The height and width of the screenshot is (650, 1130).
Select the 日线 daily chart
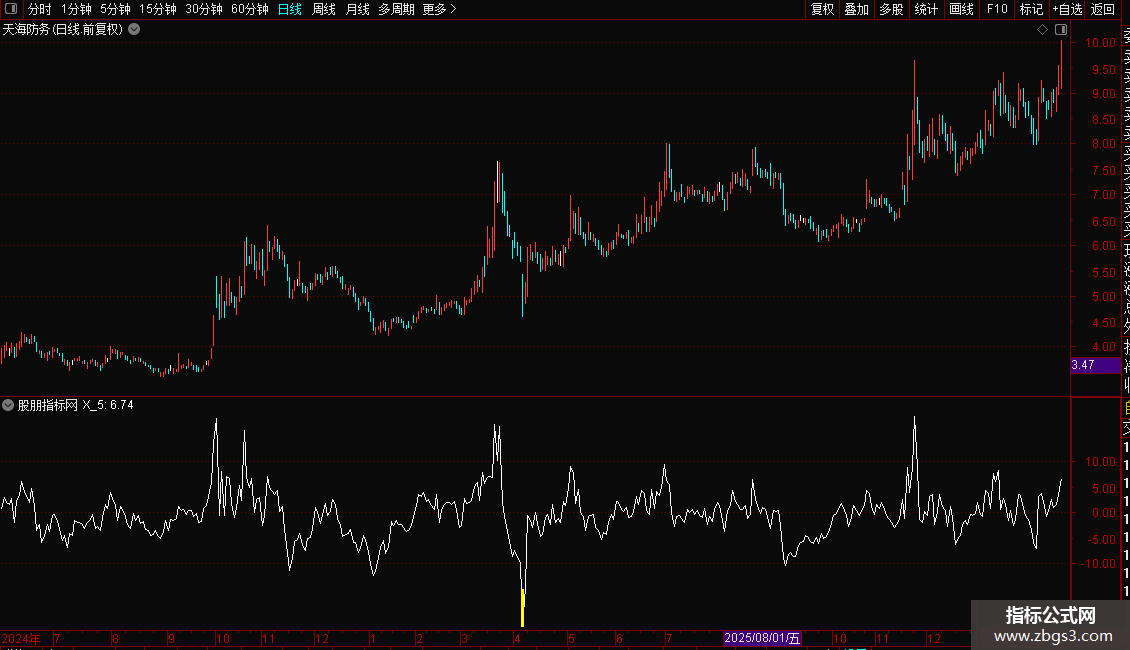[x=290, y=9]
